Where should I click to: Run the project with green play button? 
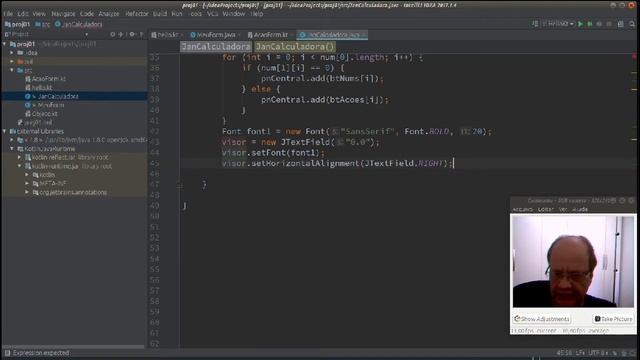(580, 24)
